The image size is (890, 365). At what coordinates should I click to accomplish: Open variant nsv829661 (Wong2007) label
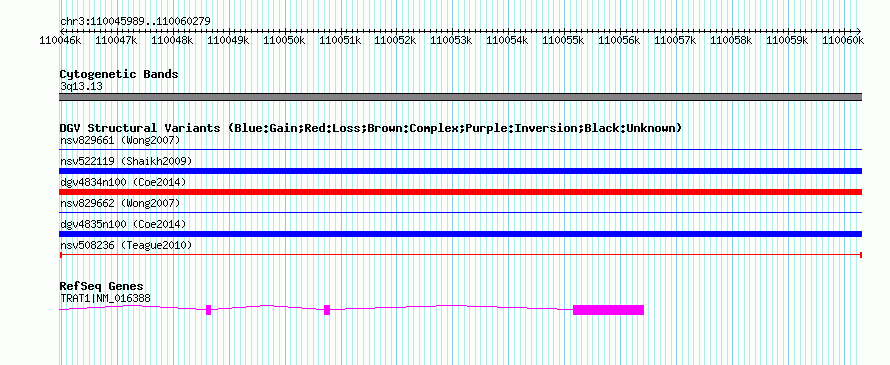point(120,140)
